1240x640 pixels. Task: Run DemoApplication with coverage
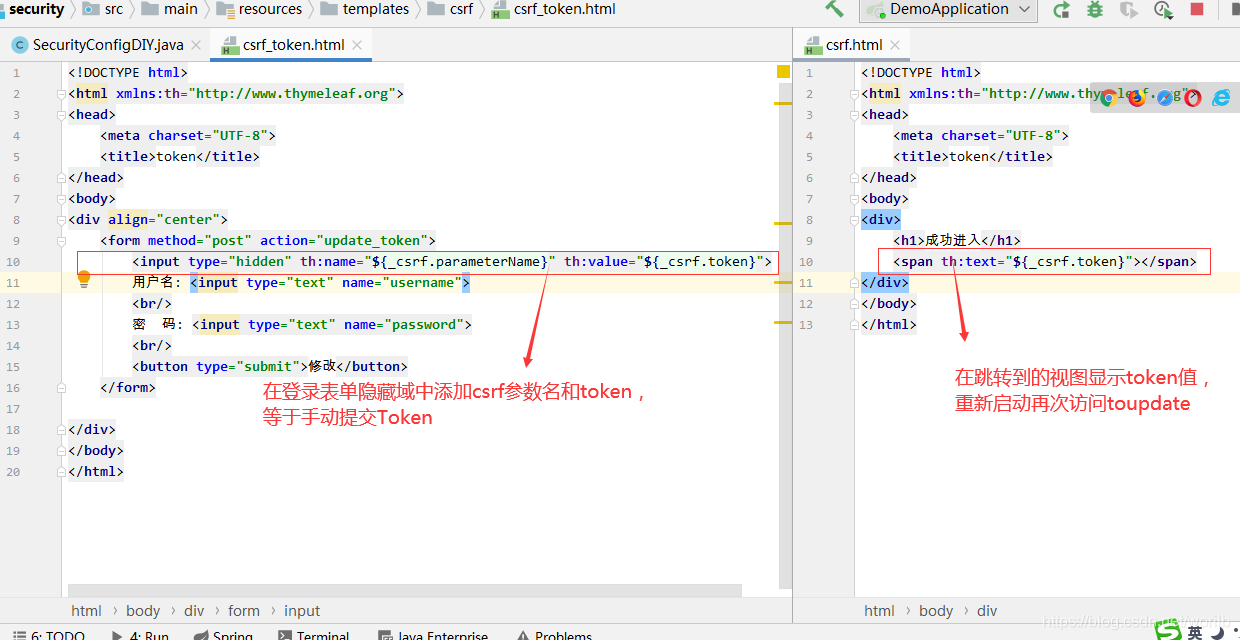pos(1129,10)
